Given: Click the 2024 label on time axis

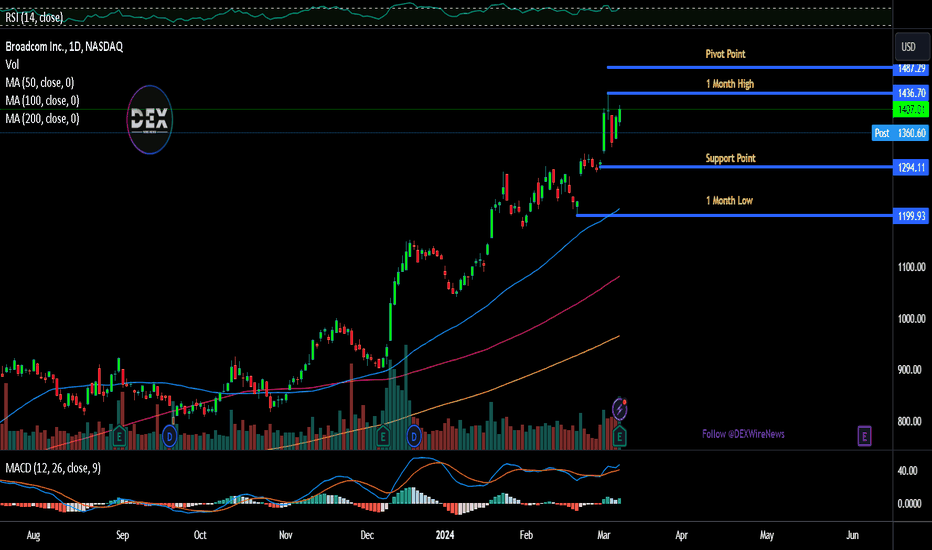Looking at the screenshot, I should pyautogui.click(x=445, y=535).
